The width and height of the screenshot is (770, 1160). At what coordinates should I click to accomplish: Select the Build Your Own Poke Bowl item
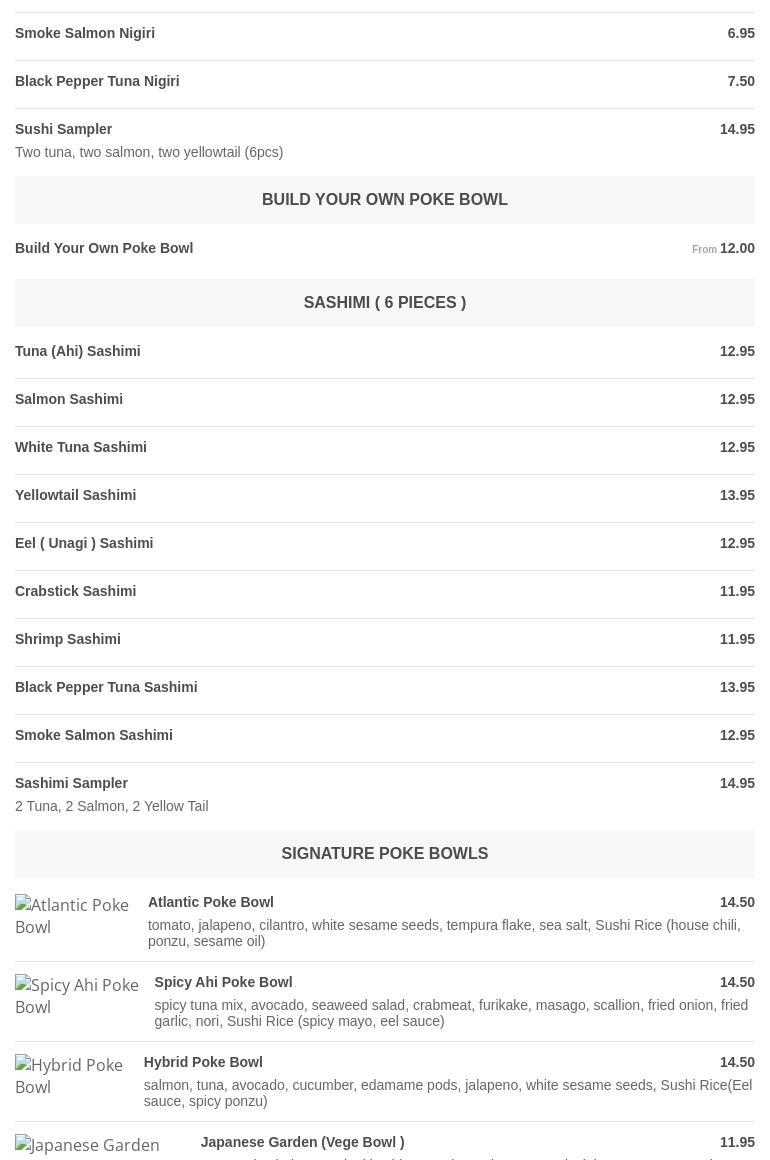385,249
